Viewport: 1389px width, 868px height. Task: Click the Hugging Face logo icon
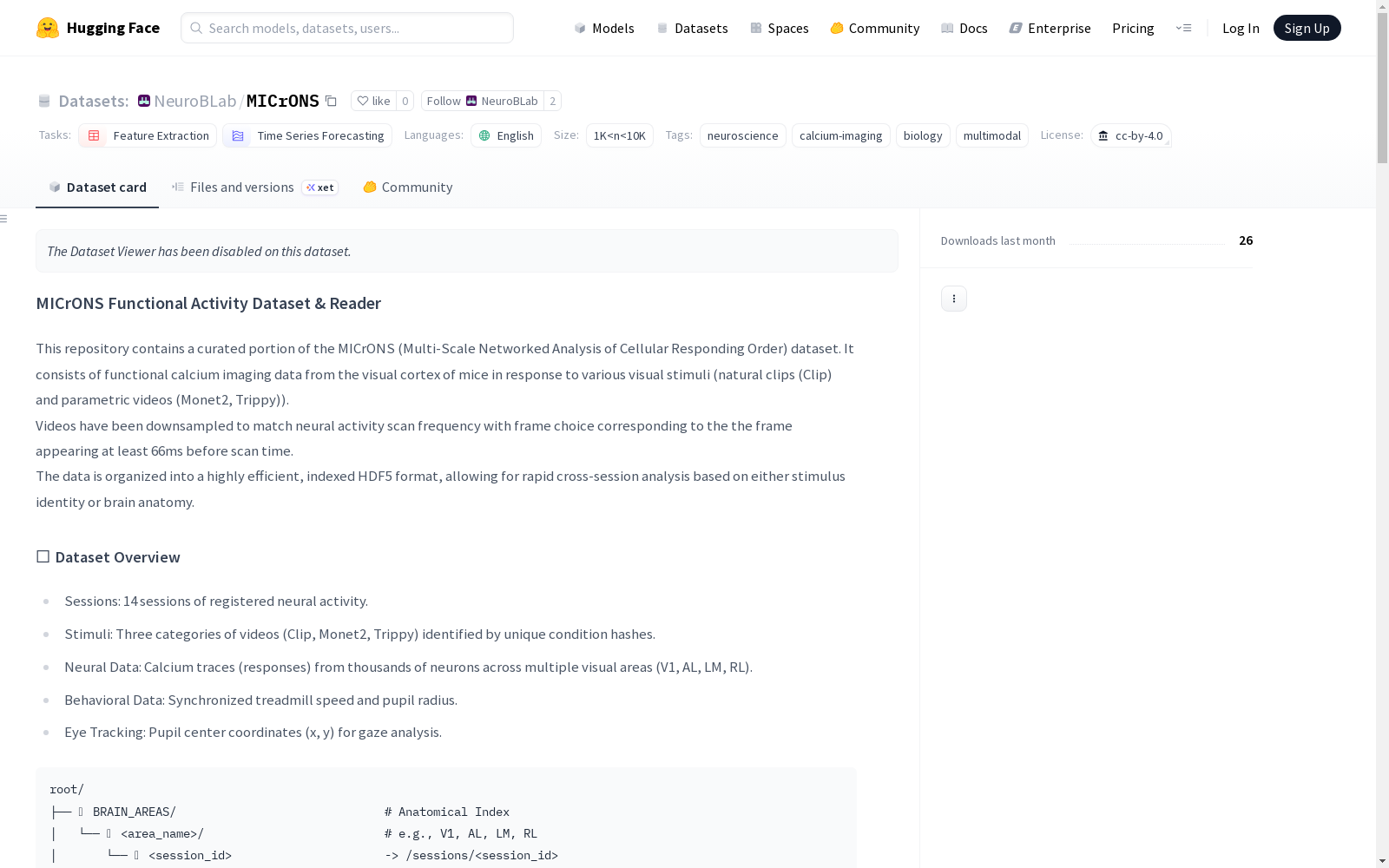[x=48, y=28]
